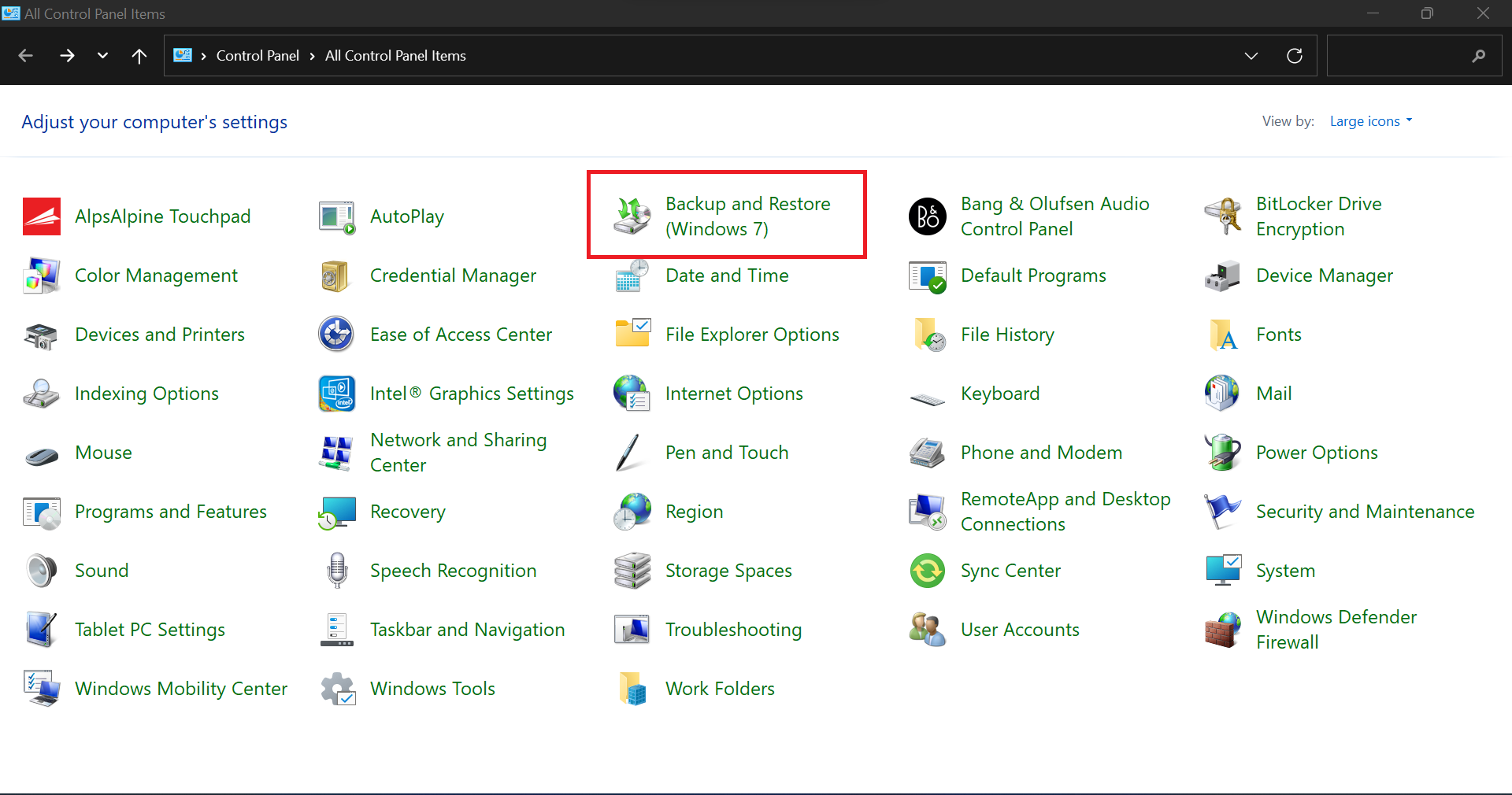The height and width of the screenshot is (795, 1512).
Task: Click the Tablet PC Settings link
Action: [150, 630]
